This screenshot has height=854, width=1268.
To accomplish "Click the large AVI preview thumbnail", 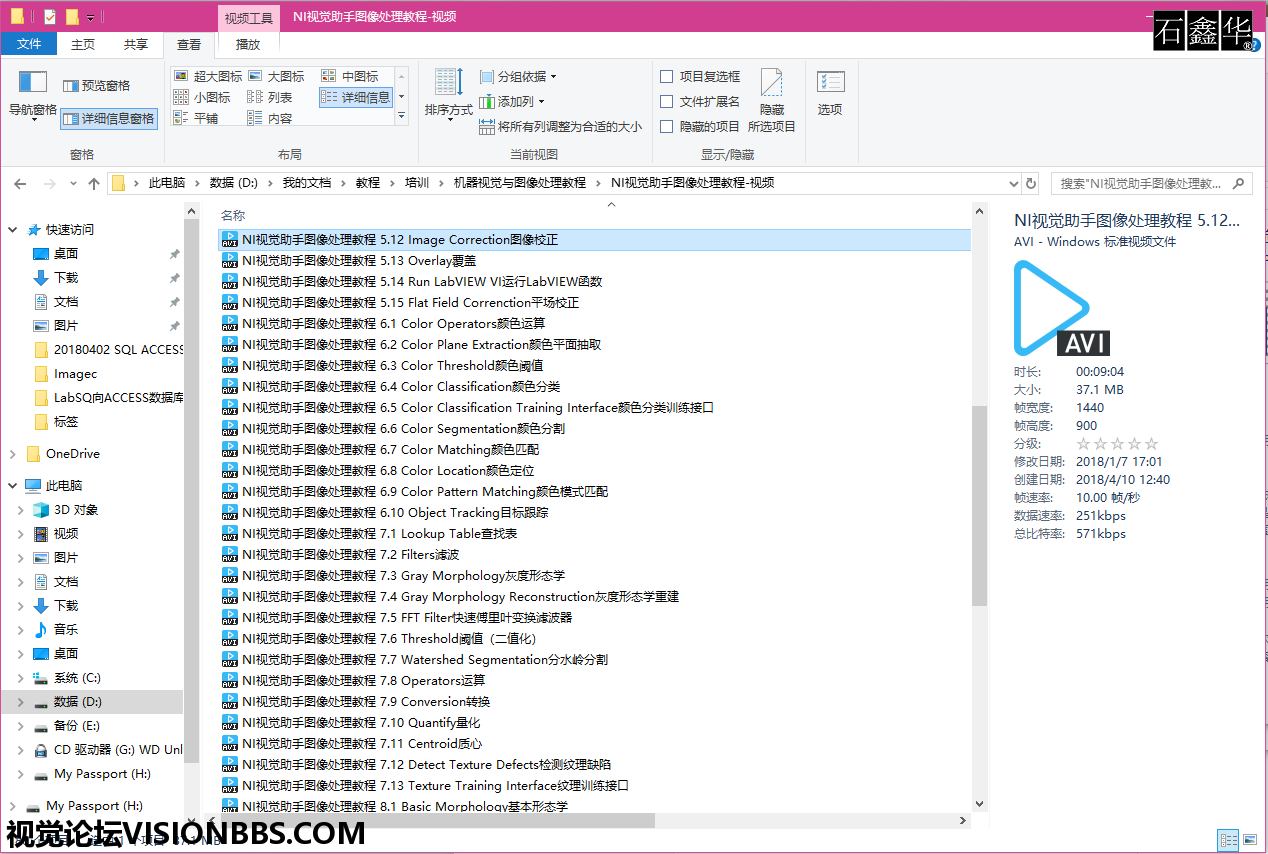I will click(1061, 308).
